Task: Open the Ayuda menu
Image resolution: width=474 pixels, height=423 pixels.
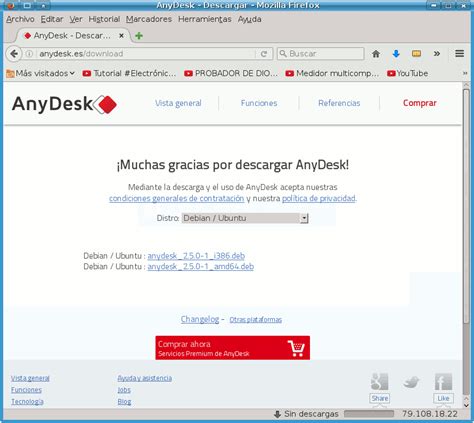Action: coord(249,19)
